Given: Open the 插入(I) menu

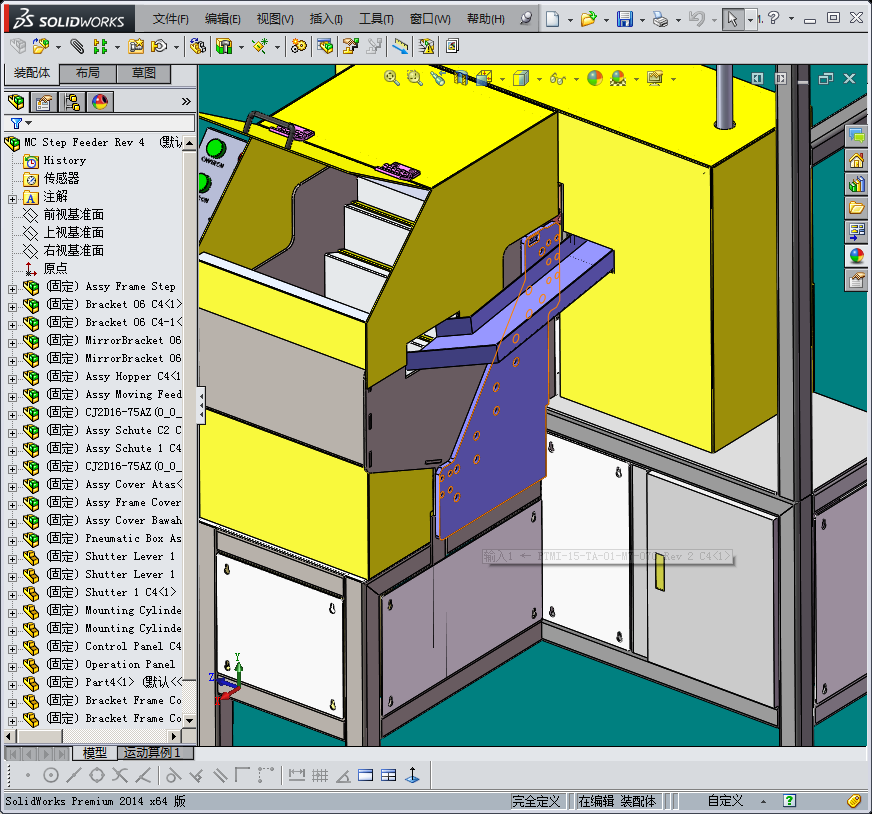Looking at the screenshot, I should (326, 19).
